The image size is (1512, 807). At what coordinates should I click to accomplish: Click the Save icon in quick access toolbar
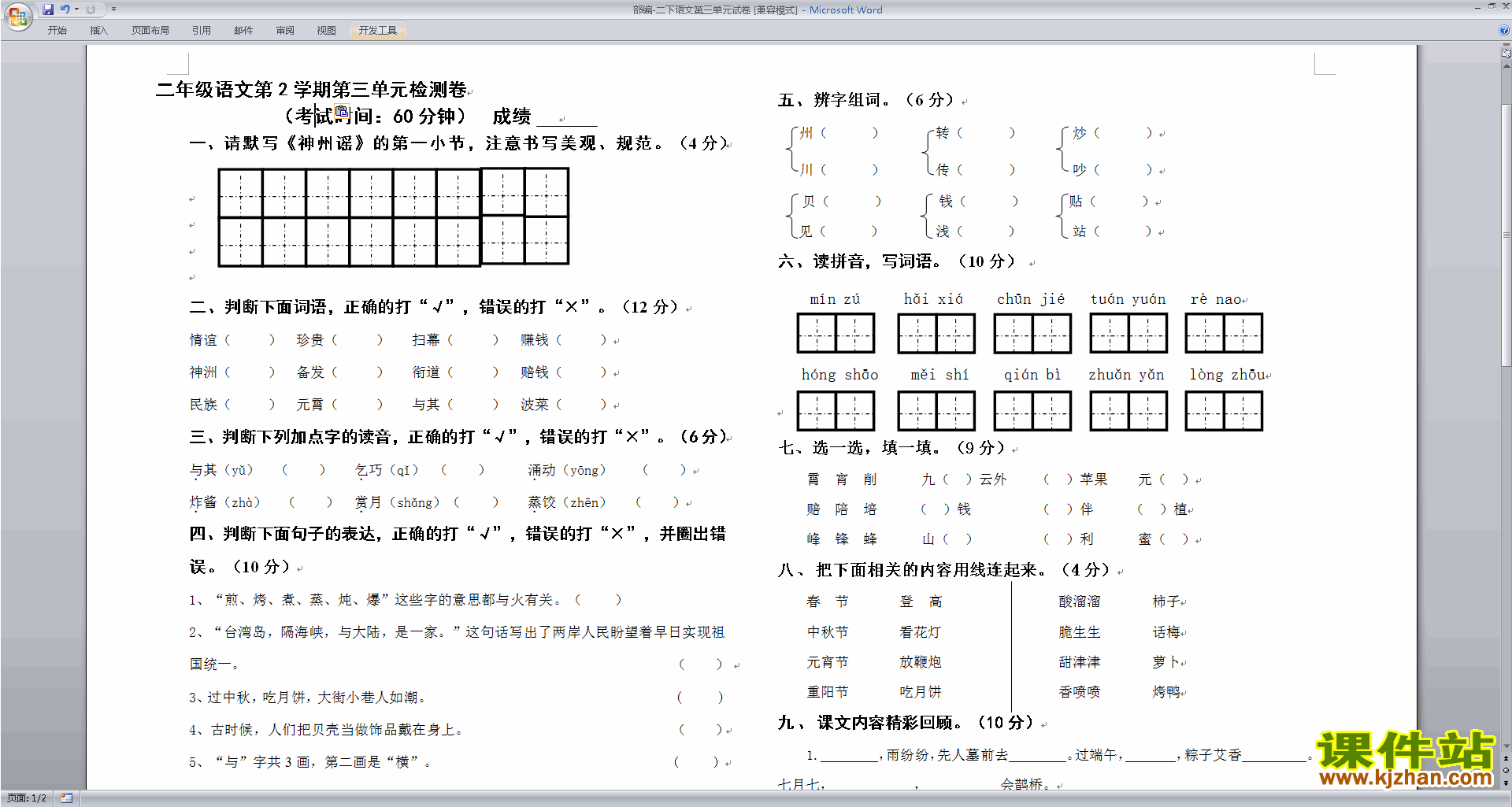(x=48, y=9)
